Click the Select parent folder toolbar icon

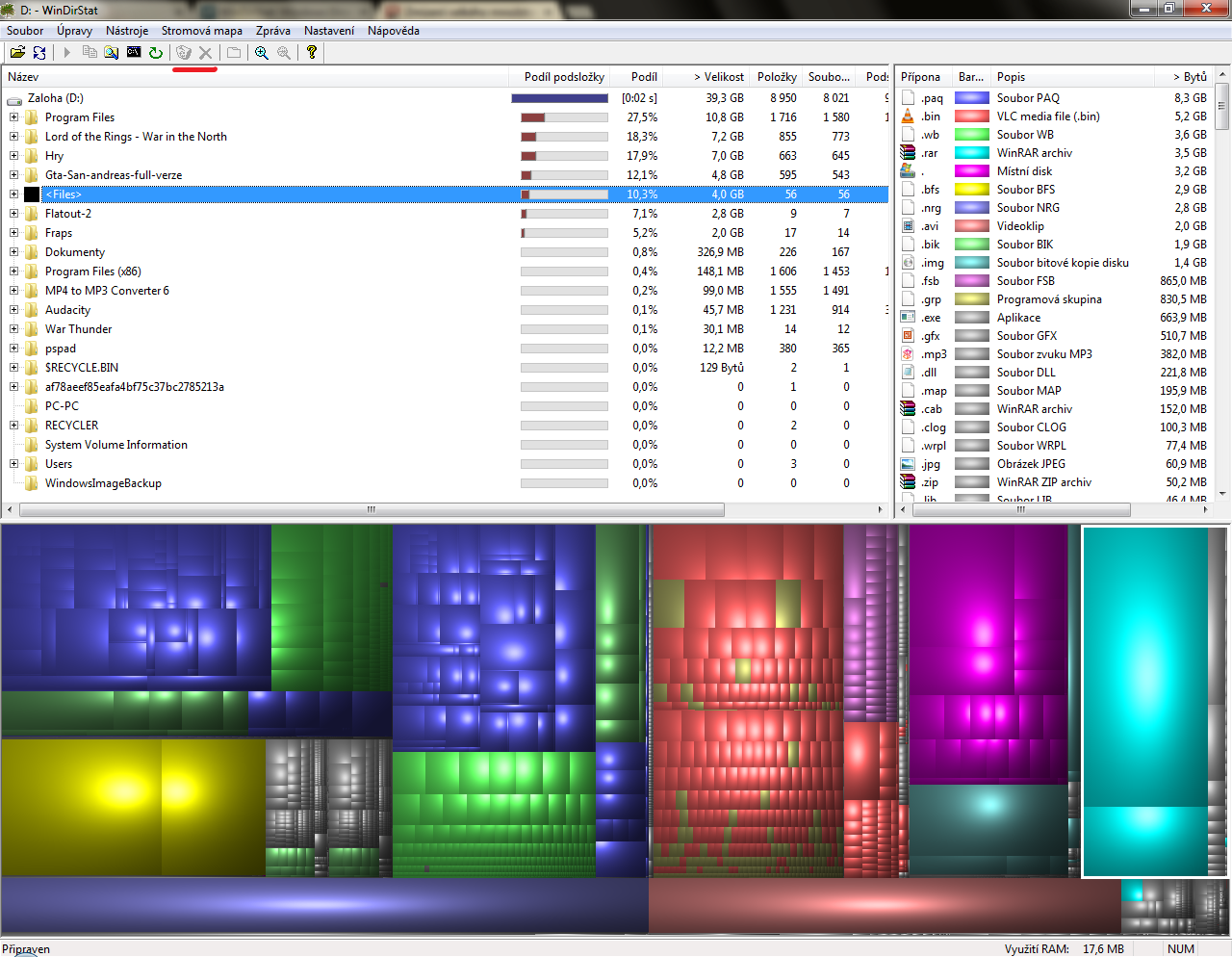(x=234, y=53)
